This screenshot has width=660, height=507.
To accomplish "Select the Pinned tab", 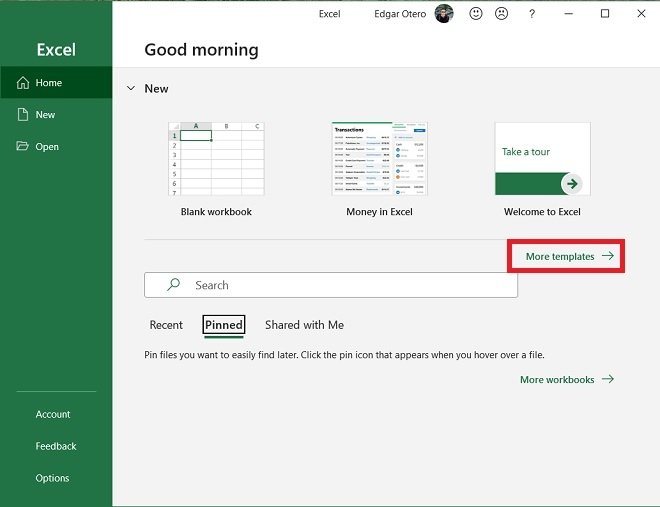I will (224, 325).
